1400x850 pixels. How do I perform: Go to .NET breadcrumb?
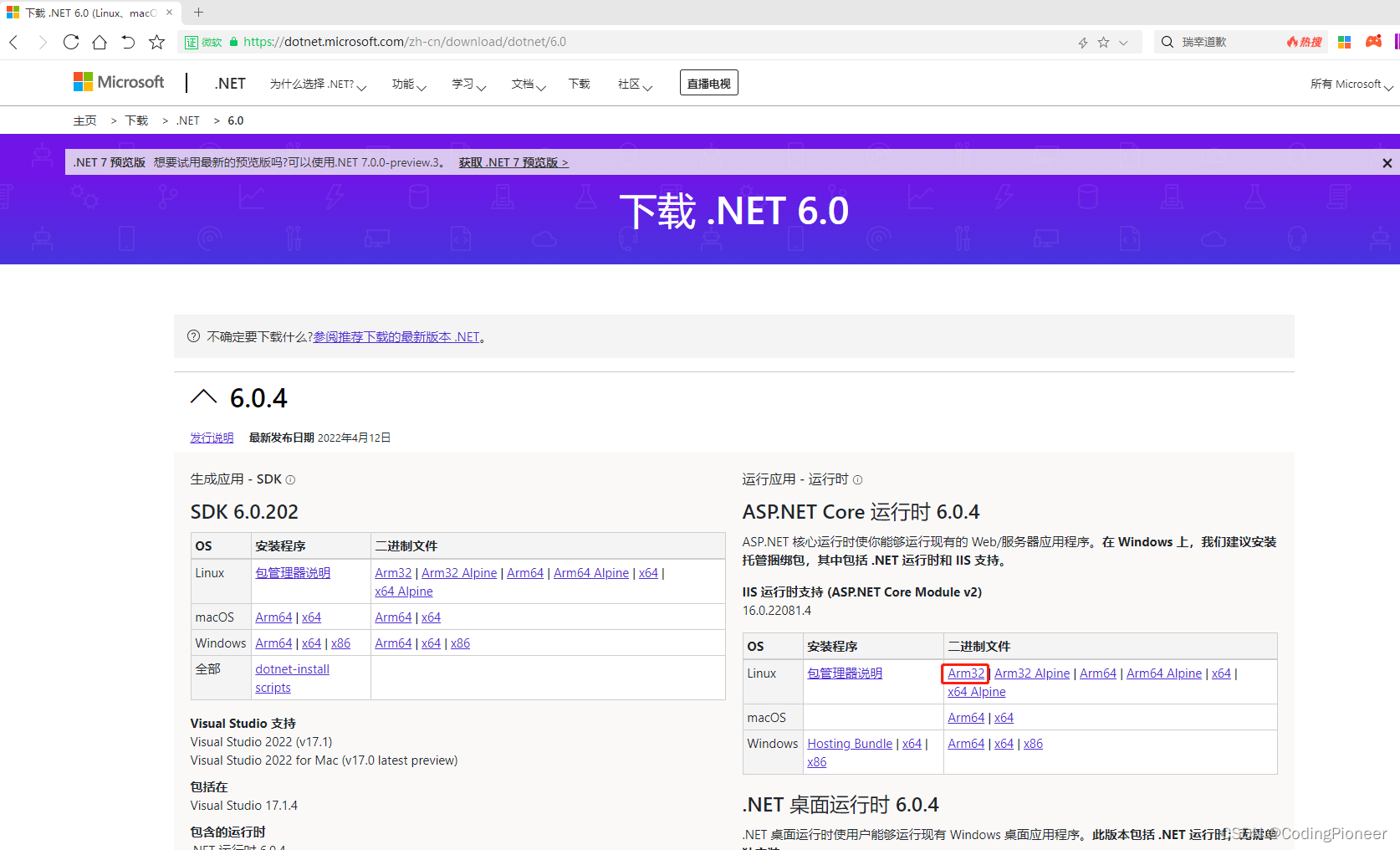[188, 120]
